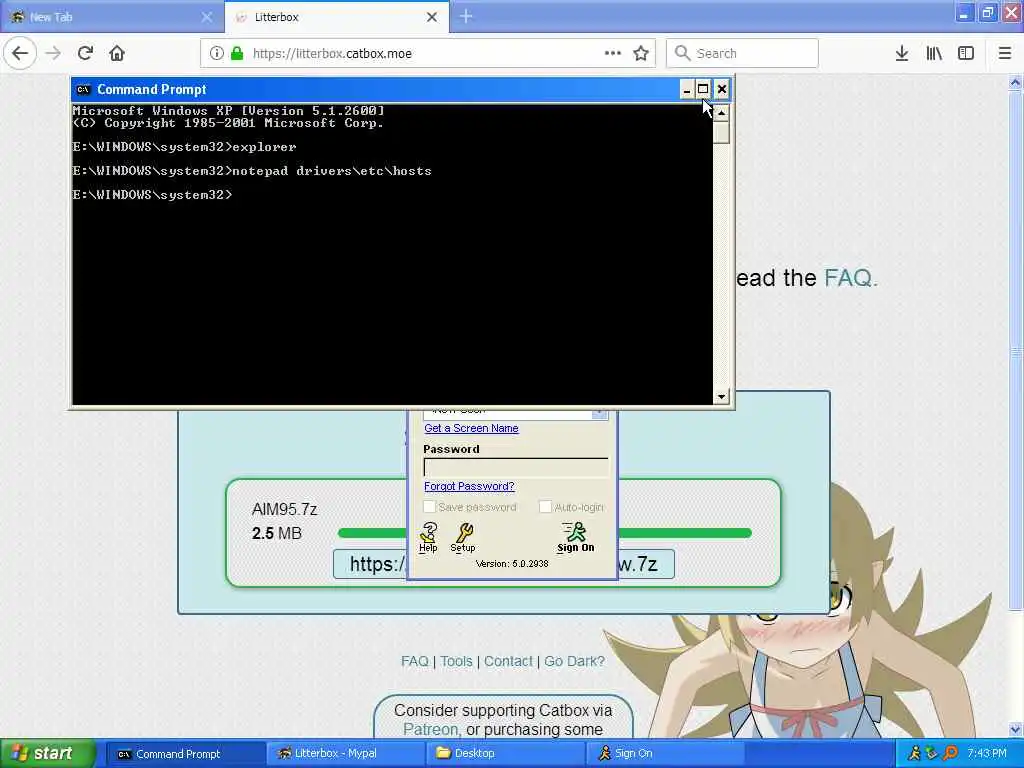Open Desktop folder taskbar button
This screenshot has height=768, width=1024.
tap(505, 754)
